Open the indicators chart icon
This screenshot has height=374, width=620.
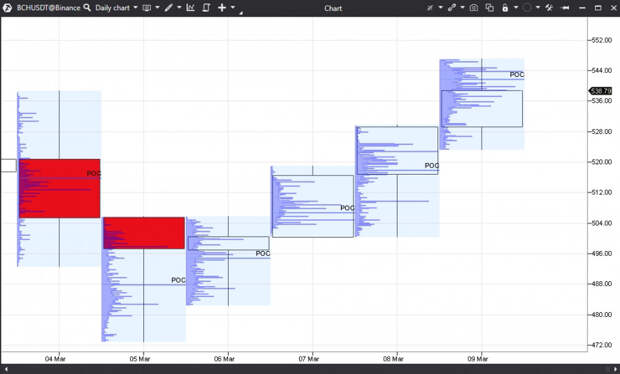coord(190,8)
